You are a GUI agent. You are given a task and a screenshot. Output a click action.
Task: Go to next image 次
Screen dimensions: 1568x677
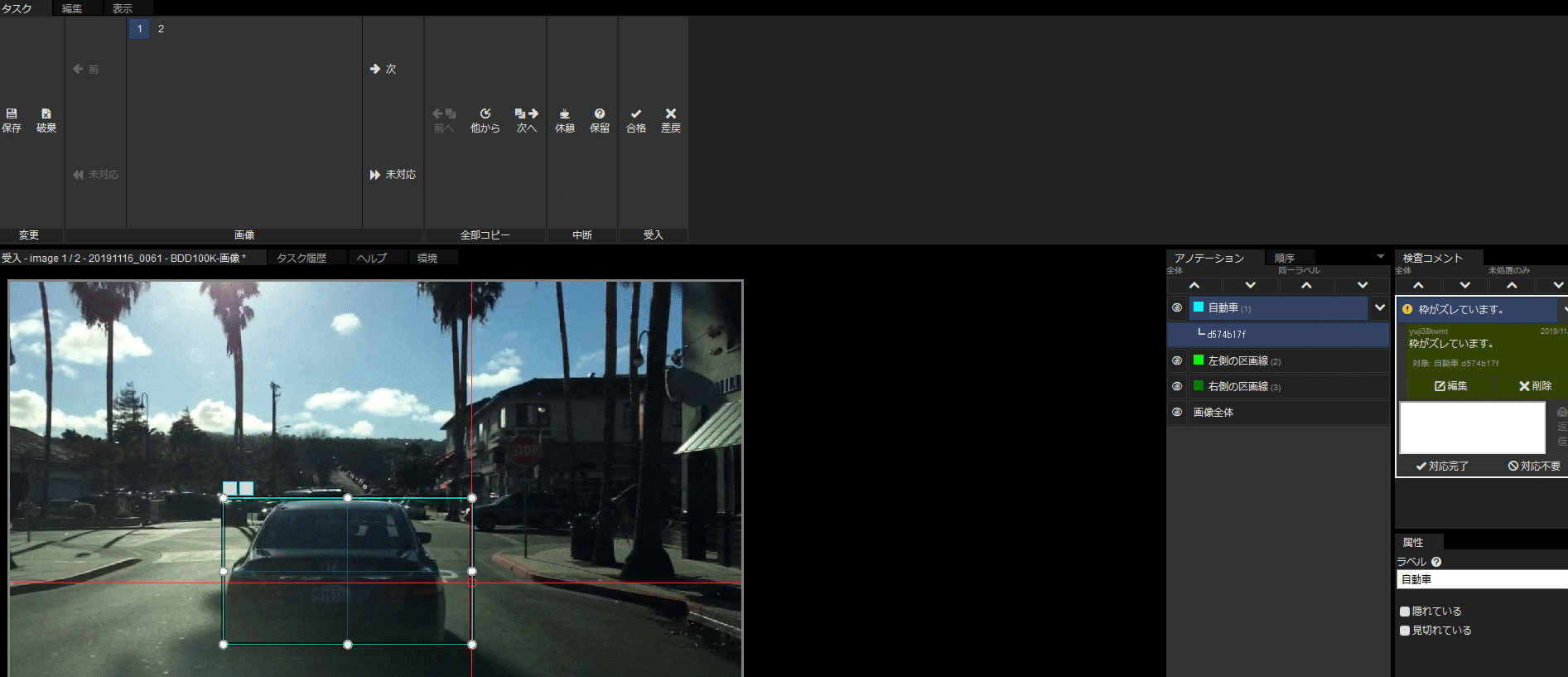(x=384, y=69)
